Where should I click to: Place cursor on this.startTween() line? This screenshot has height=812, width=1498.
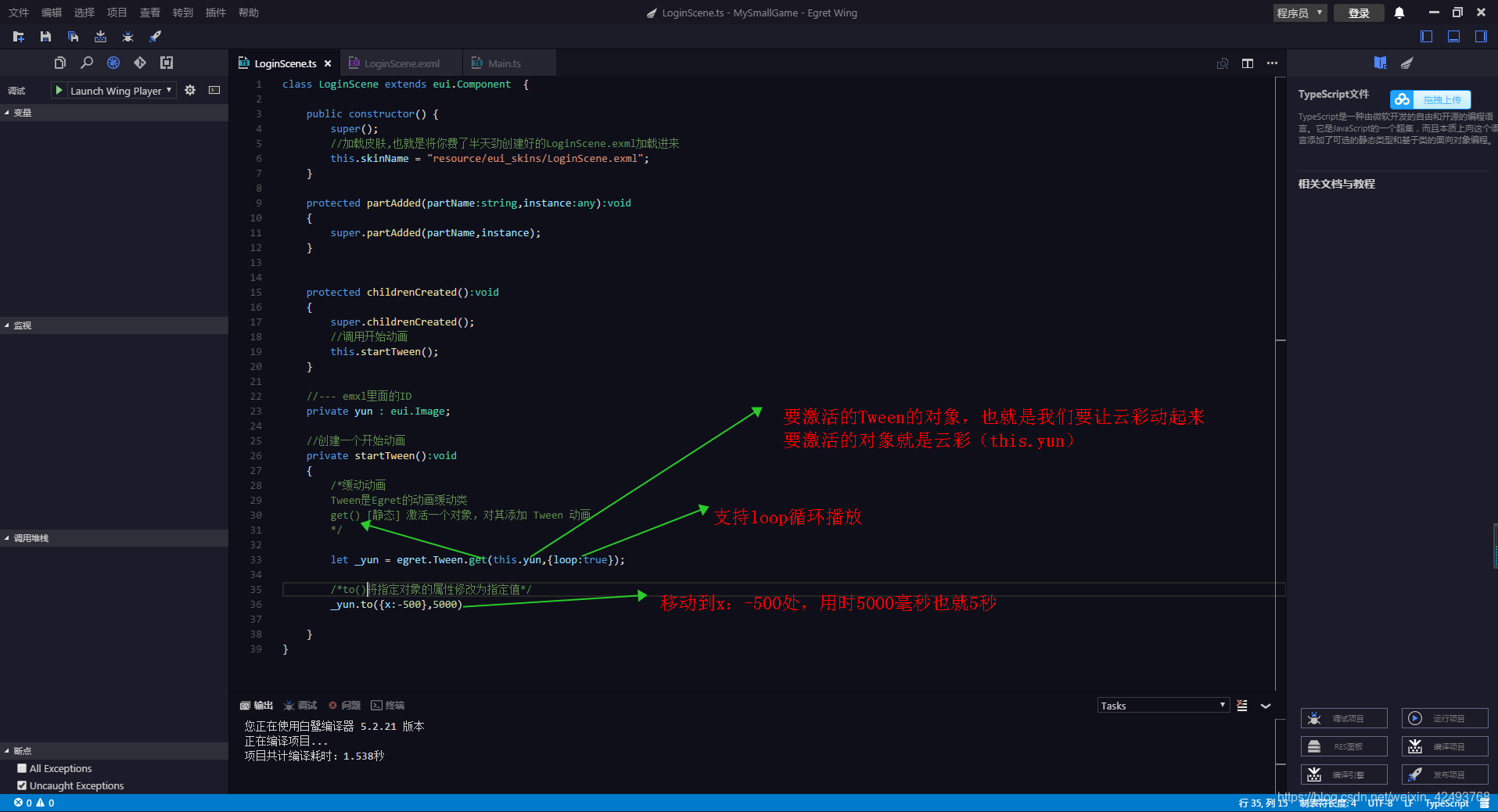click(x=384, y=351)
